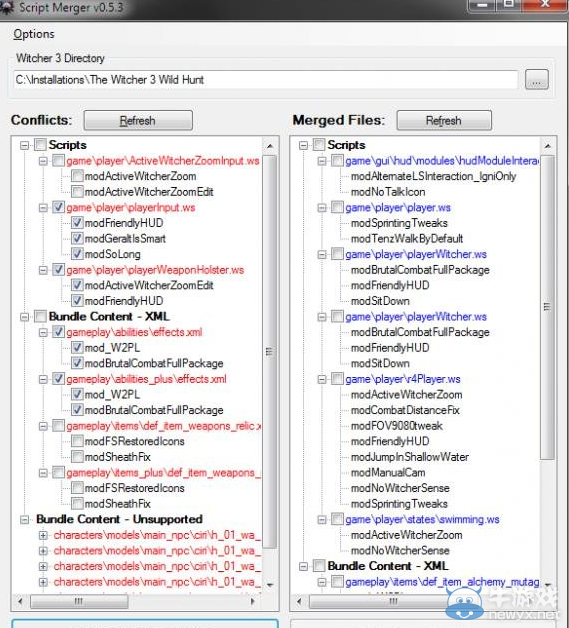Uncheck modSoLong checkbox
The height and width of the screenshot is (628, 569).
[x=77, y=254]
